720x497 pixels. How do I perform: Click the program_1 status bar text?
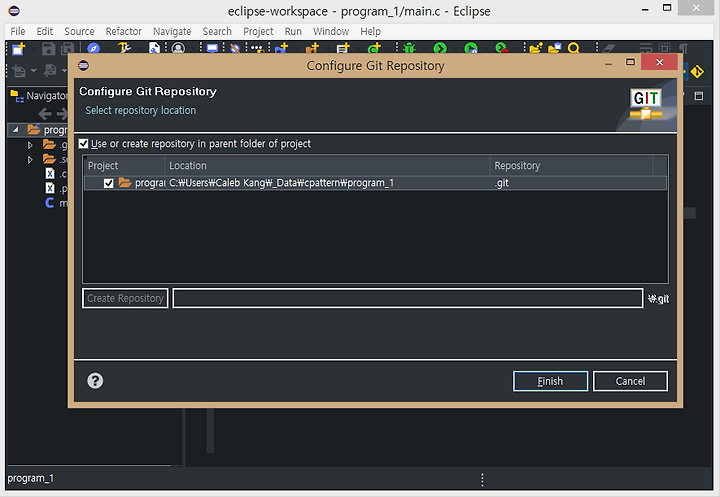coord(30,478)
